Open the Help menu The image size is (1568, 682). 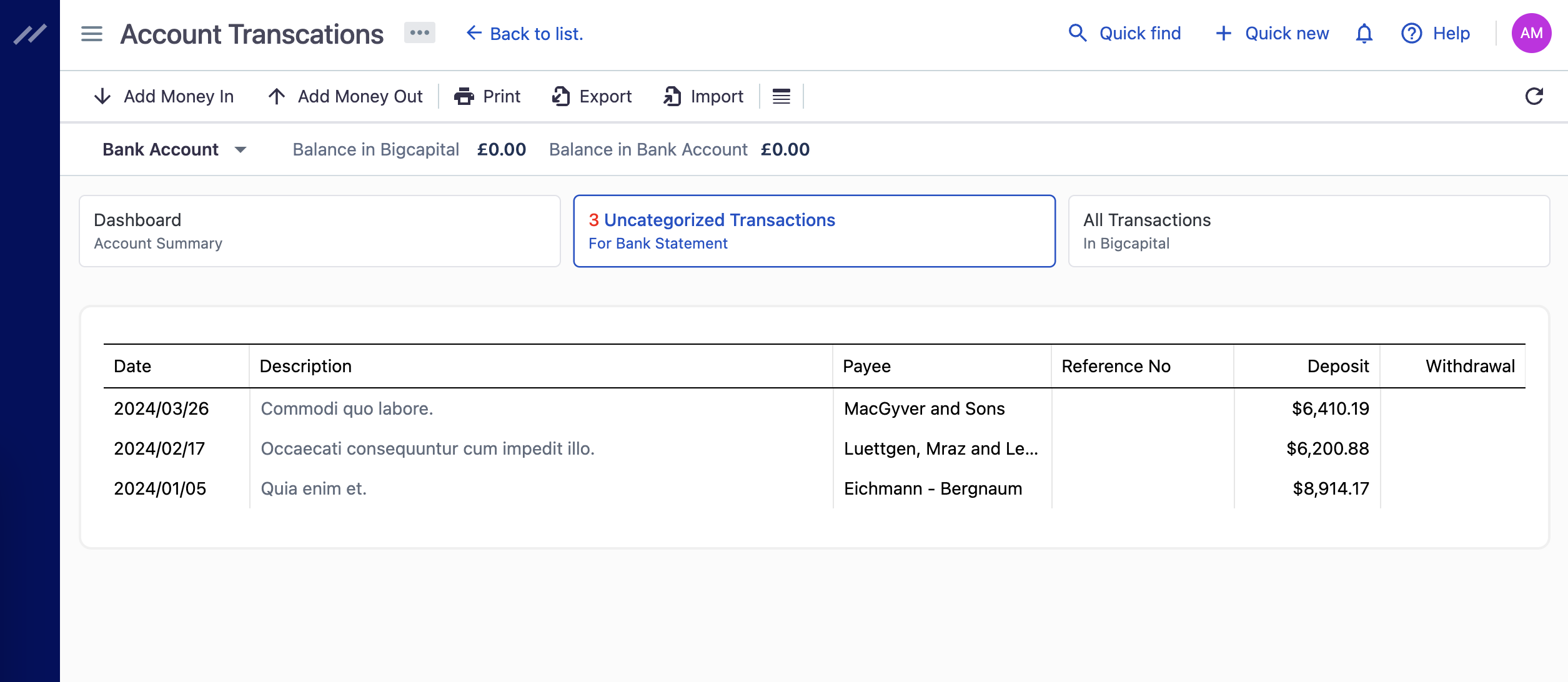[x=1435, y=32]
